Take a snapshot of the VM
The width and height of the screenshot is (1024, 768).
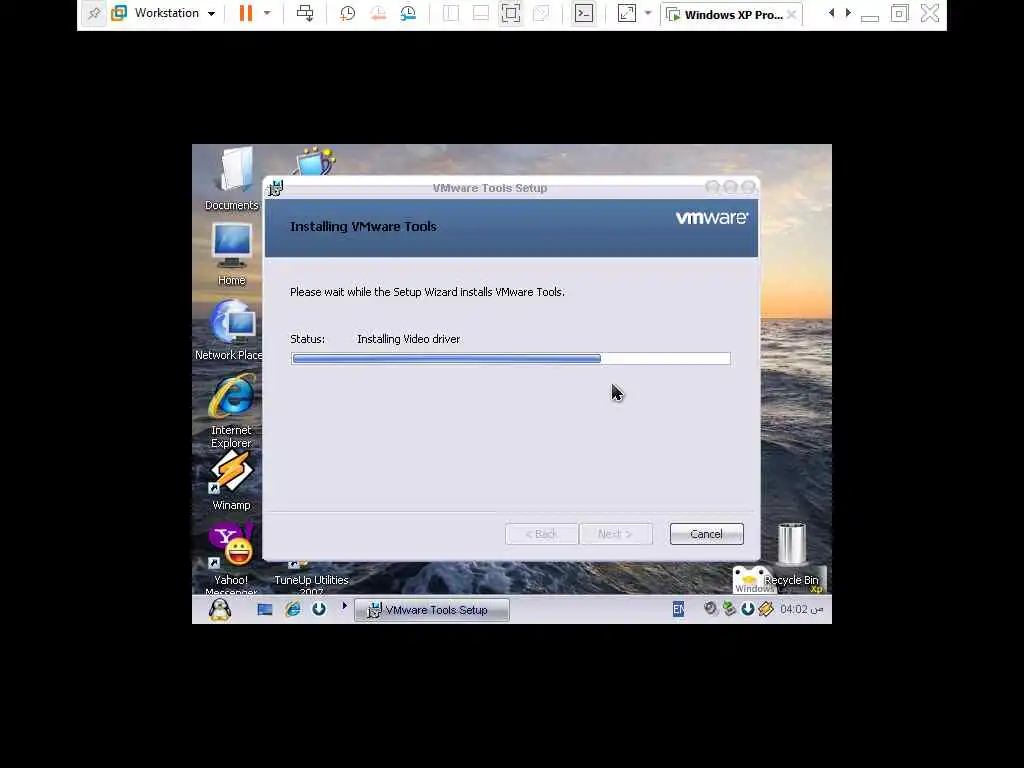[347, 13]
